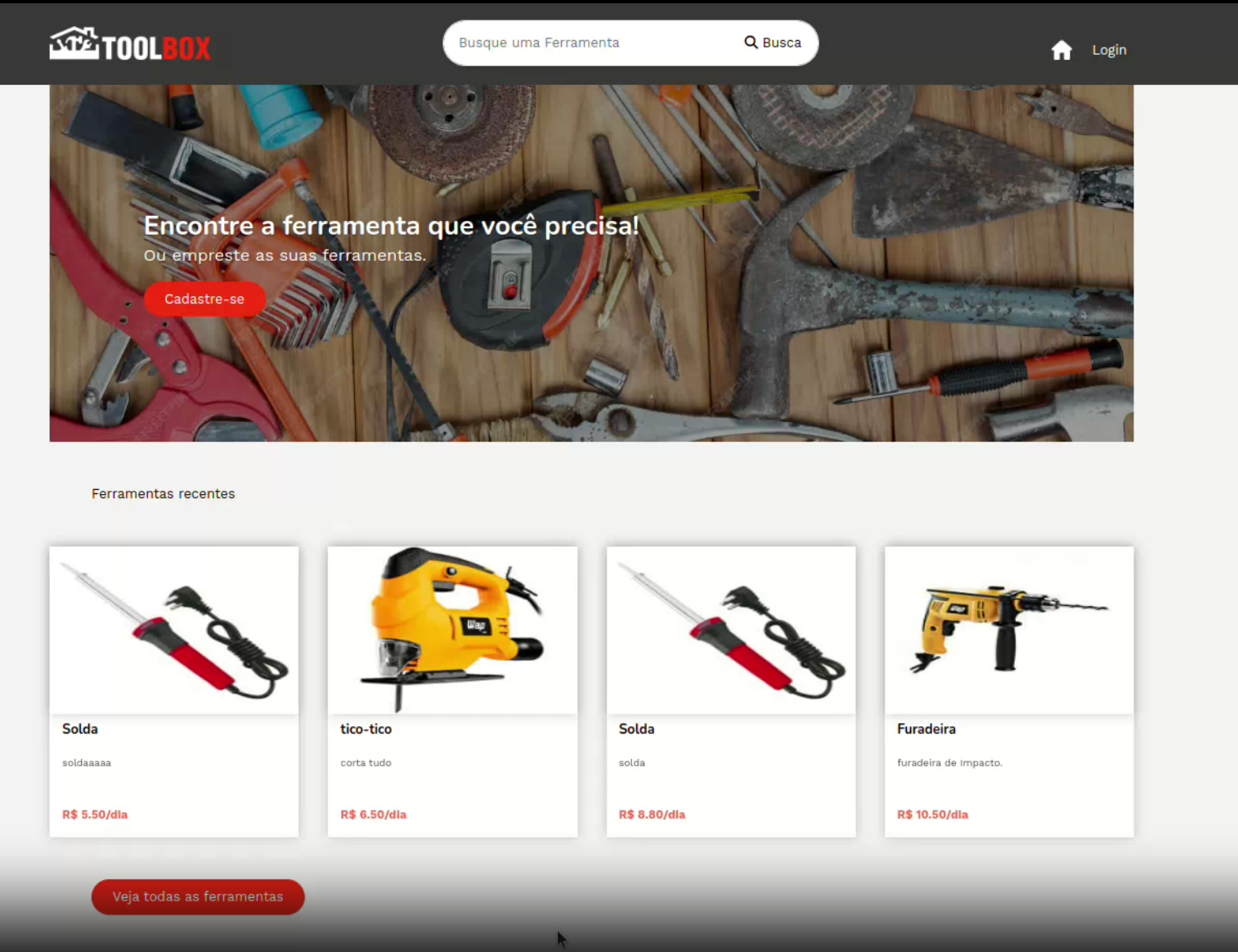Select the Solda title on first card

pyautogui.click(x=79, y=729)
